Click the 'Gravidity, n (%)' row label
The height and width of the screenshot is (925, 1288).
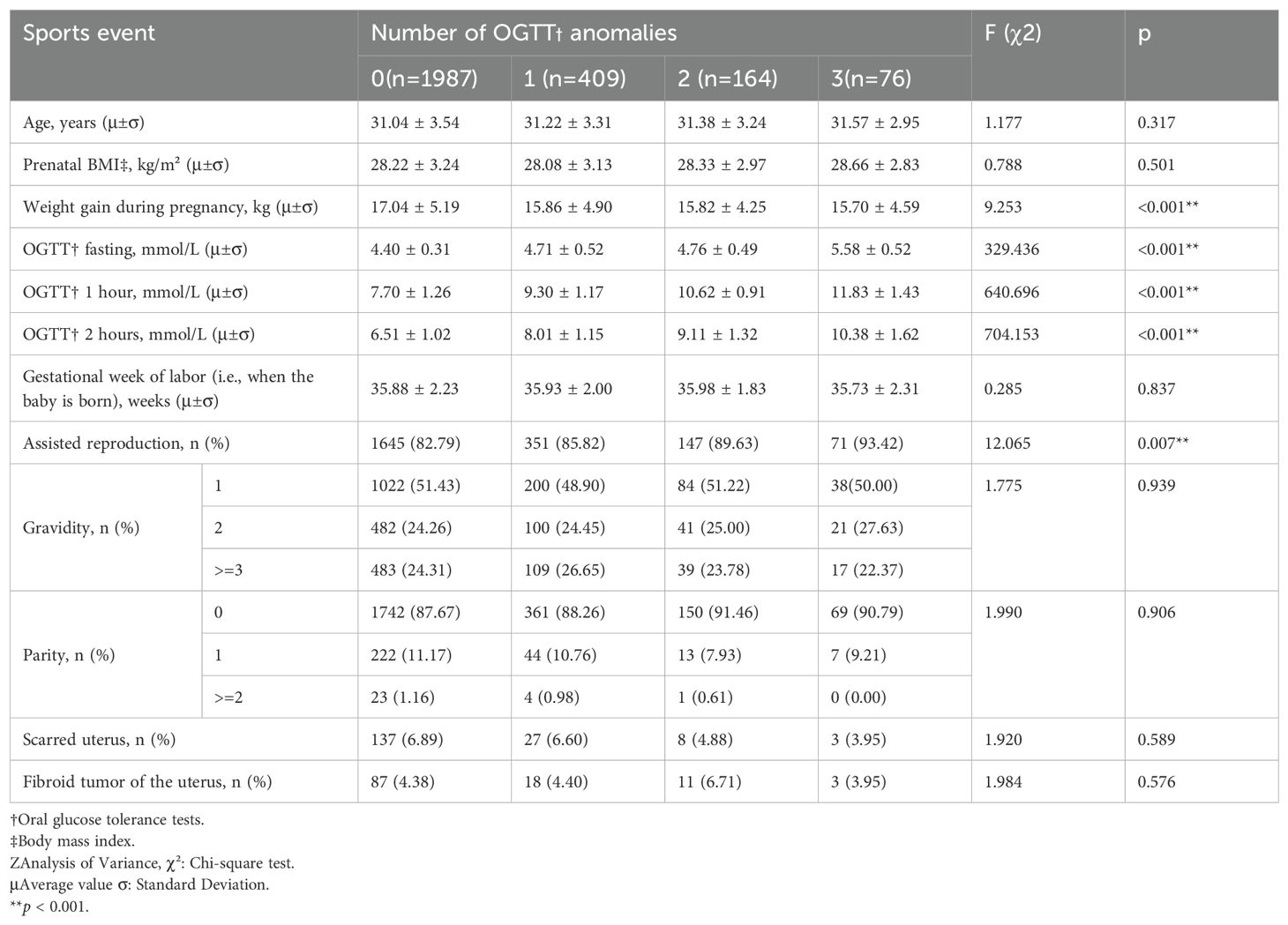[x=81, y=527]
